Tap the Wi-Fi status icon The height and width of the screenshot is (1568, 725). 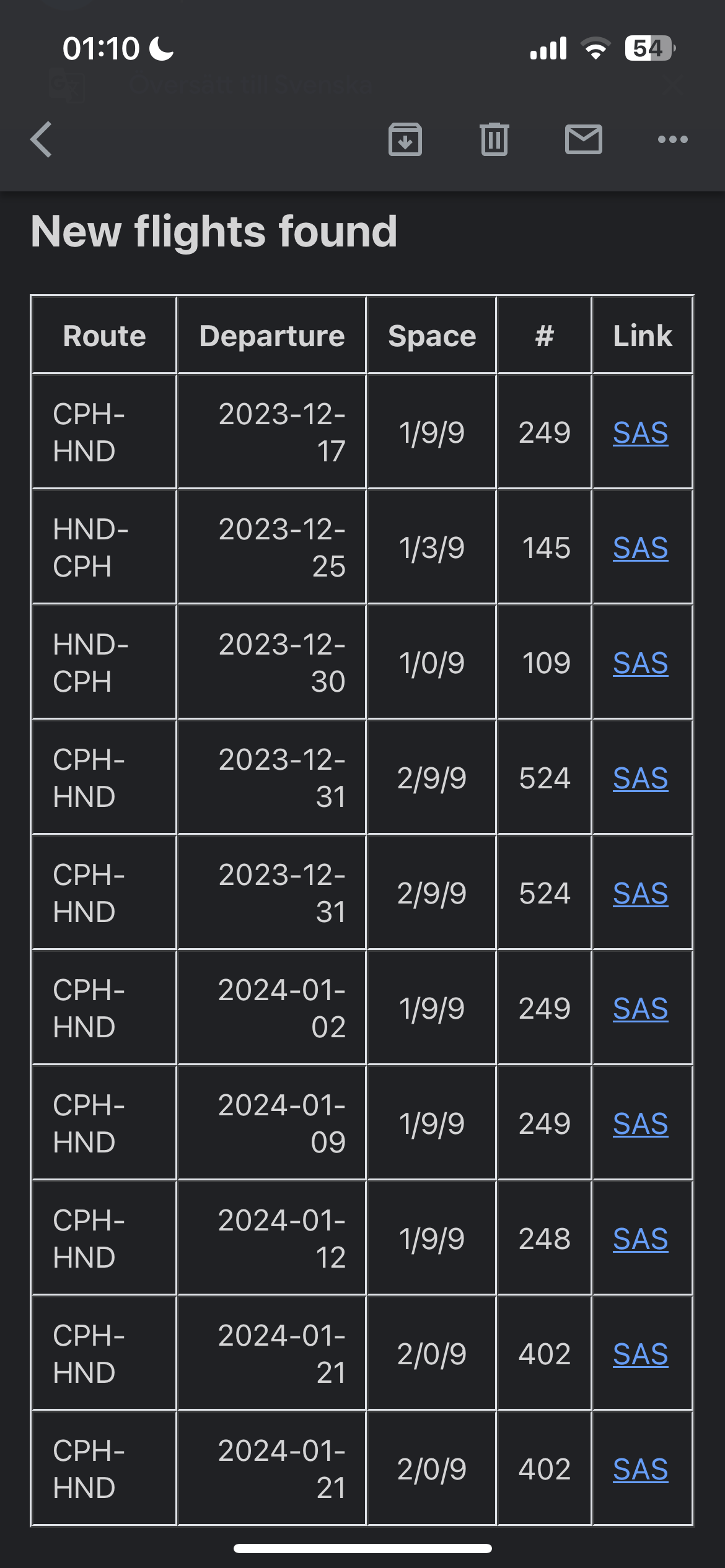(595, 48)
